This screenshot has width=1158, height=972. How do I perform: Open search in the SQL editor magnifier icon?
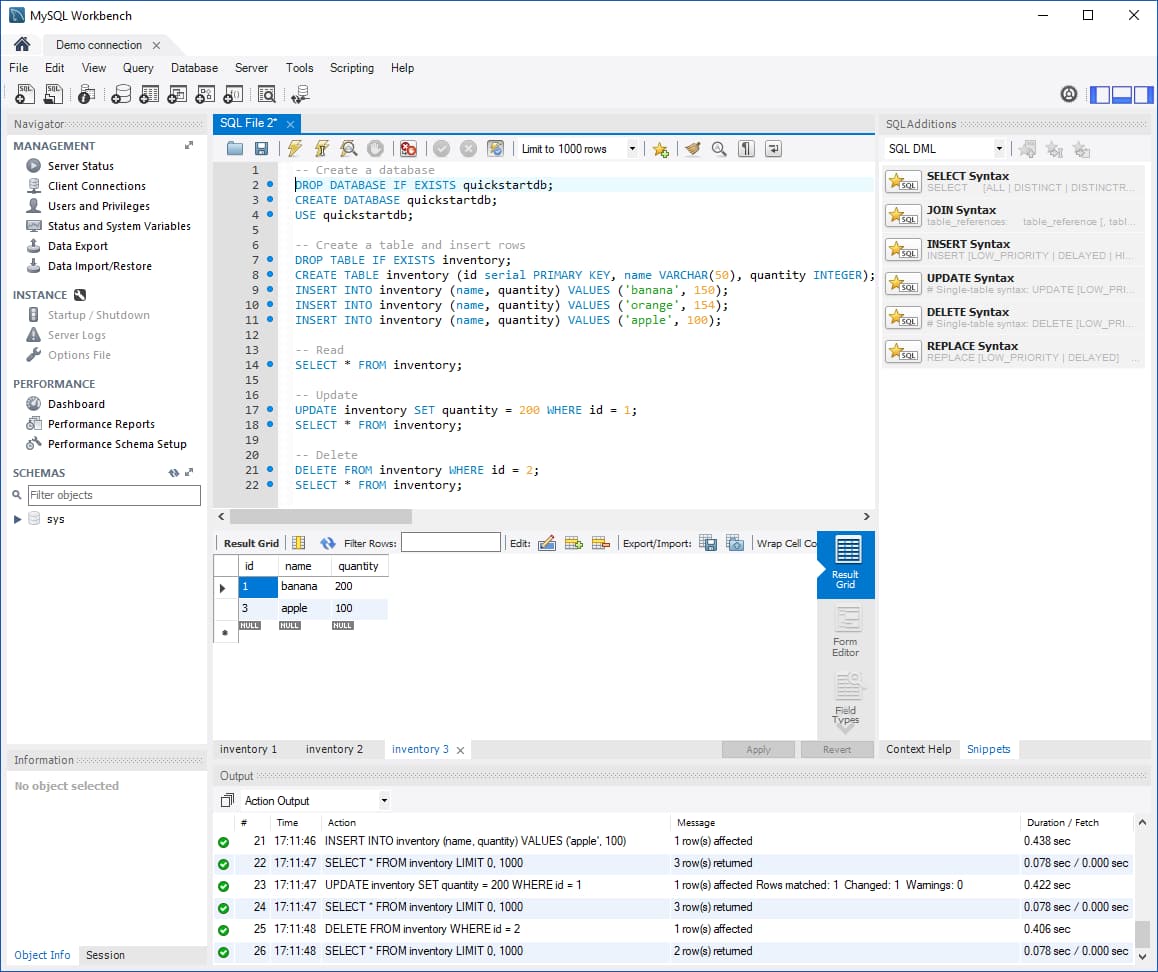(719, 148)
